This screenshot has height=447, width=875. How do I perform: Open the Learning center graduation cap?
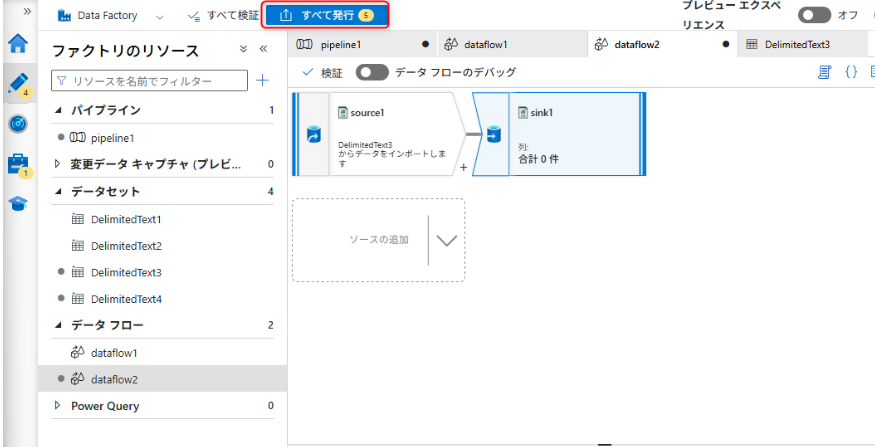point(18,203)
